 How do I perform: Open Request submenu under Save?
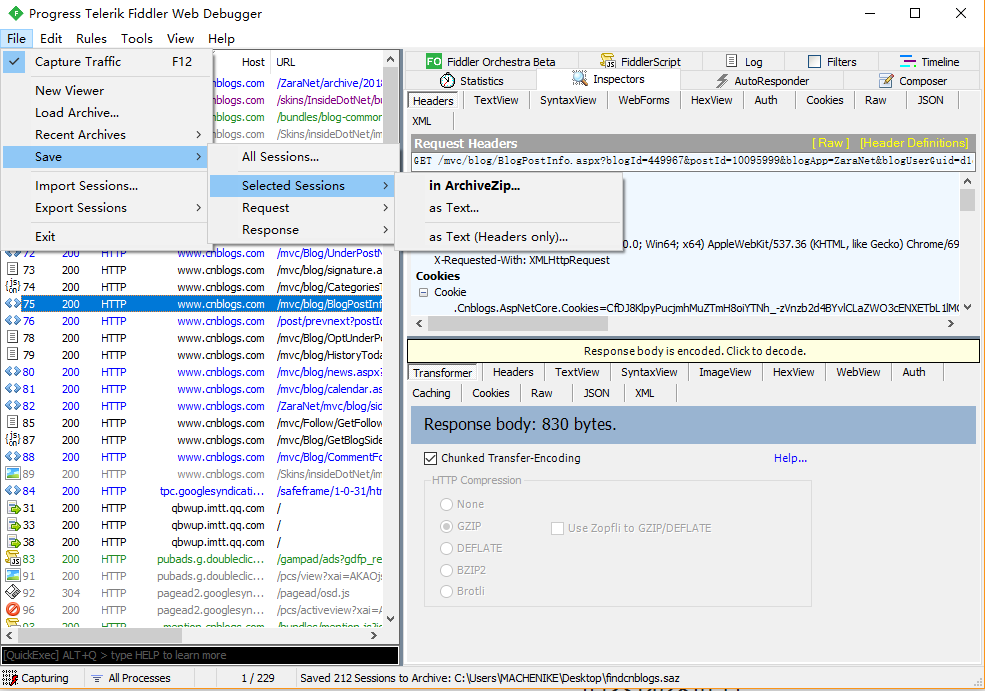pyautogui.click(x=302, y=207)
